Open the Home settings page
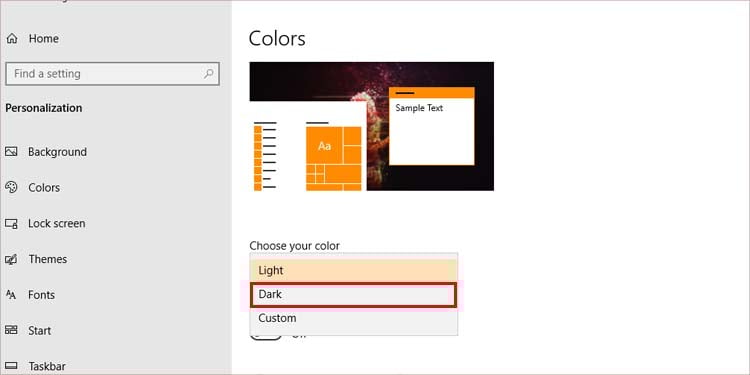This screenshot has width=750, height=375. click(x=44, y=39)
